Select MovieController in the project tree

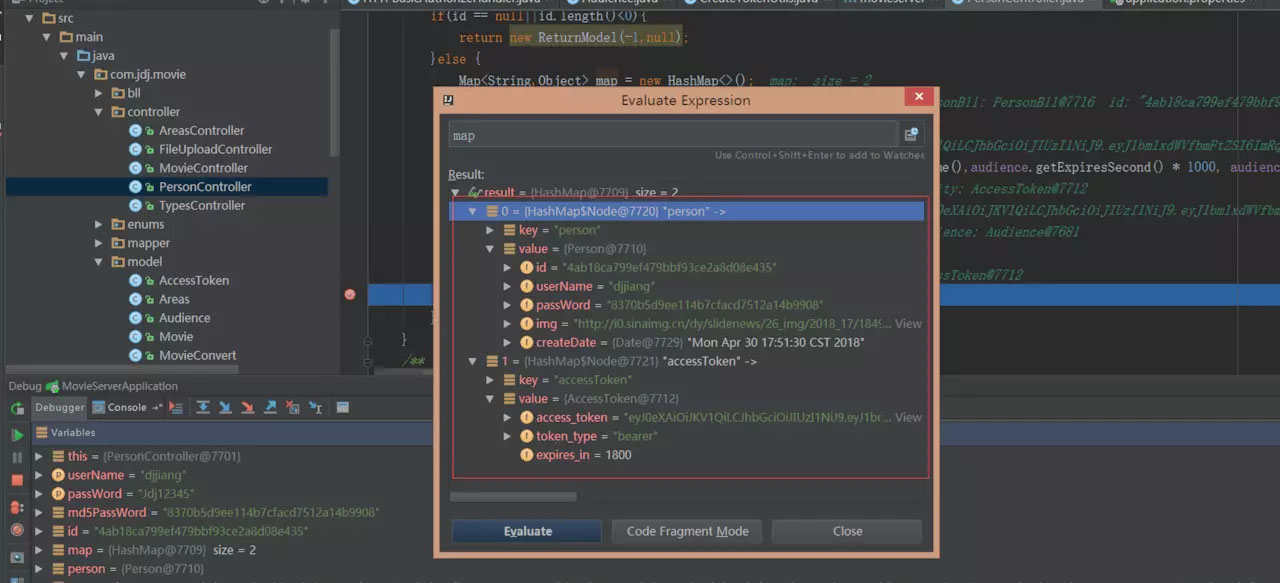[203, 168]
